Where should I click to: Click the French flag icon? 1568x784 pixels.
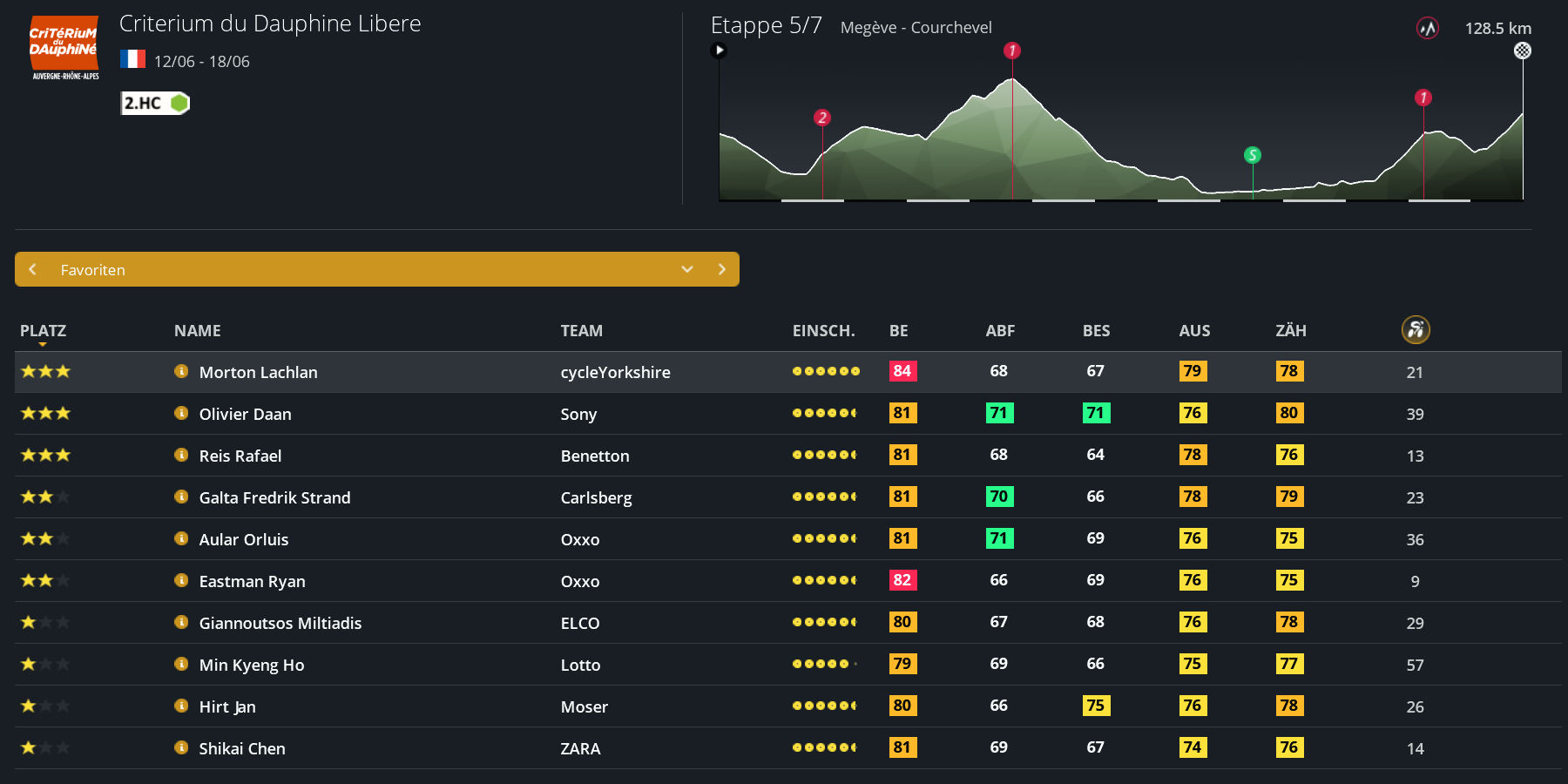tap(132, 59)
